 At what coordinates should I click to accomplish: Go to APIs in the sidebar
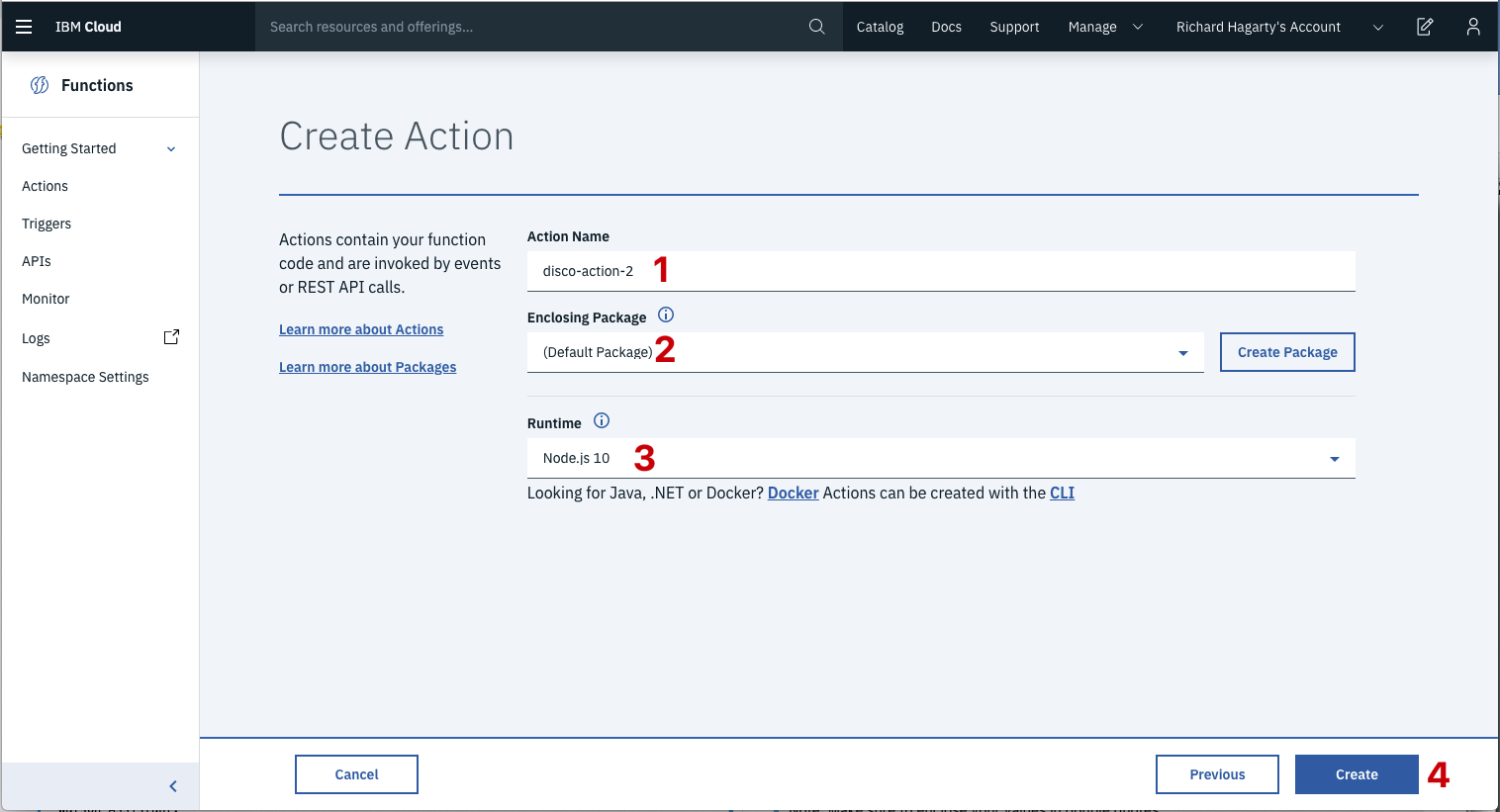[x=37, y=261]
